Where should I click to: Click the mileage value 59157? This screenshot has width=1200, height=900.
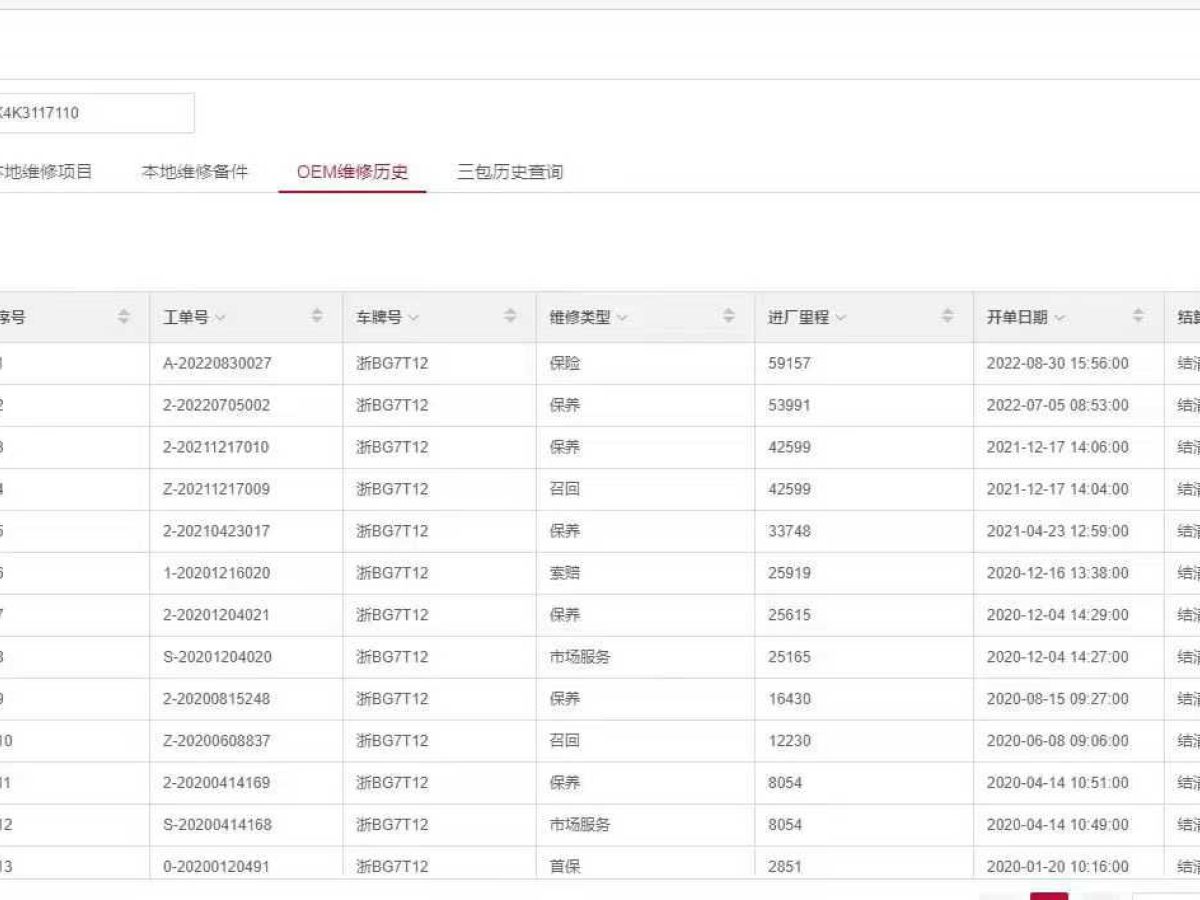[789, 363]
